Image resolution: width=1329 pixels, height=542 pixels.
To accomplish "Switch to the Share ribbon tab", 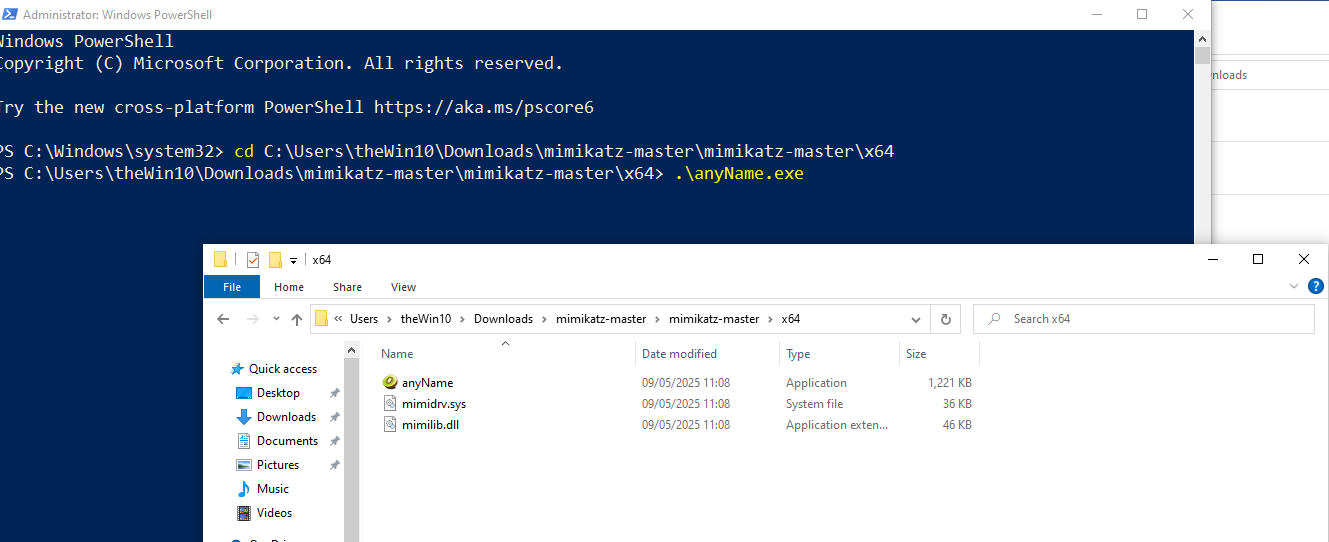I will pyautogui.click(x=347, y=287).
